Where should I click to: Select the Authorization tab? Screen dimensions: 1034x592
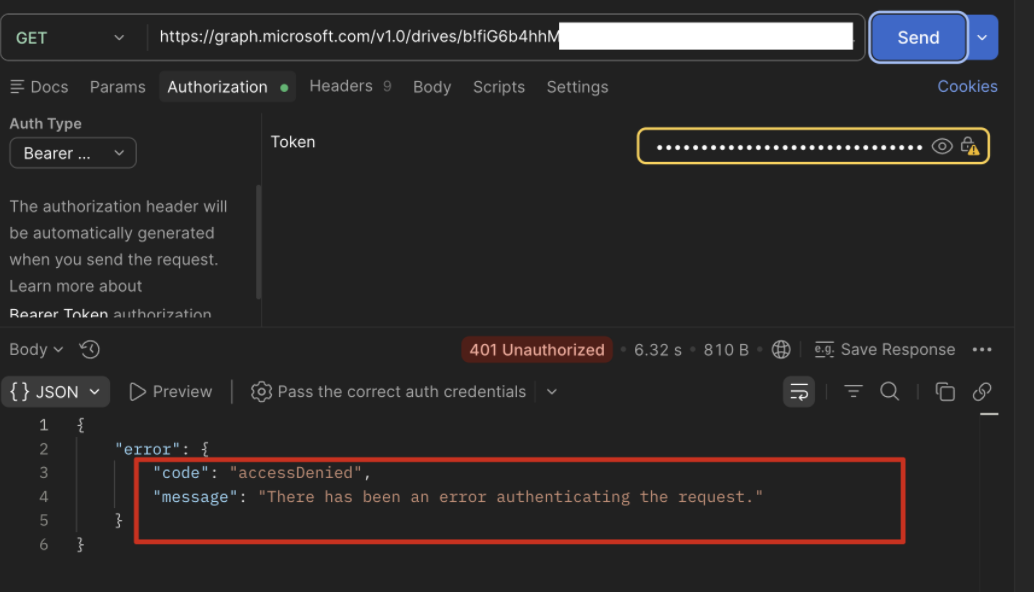click(227, 87)
